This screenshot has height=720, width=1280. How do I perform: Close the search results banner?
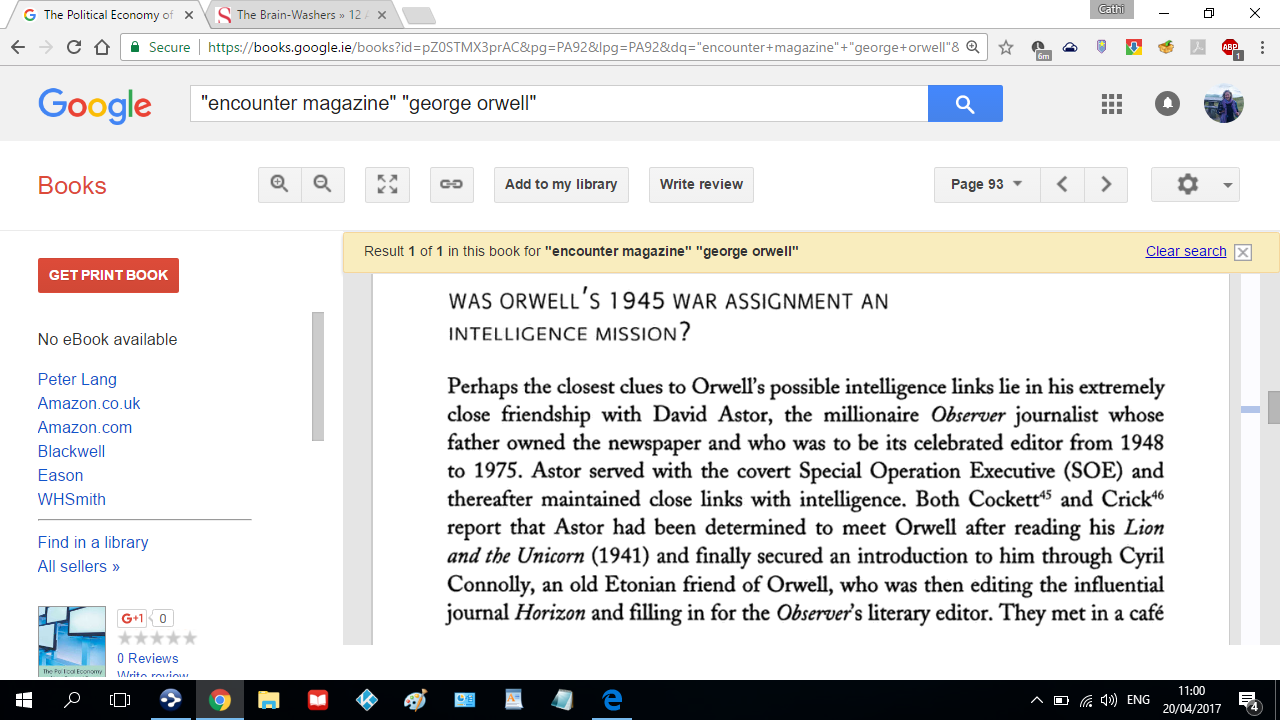click(1243, 252)
